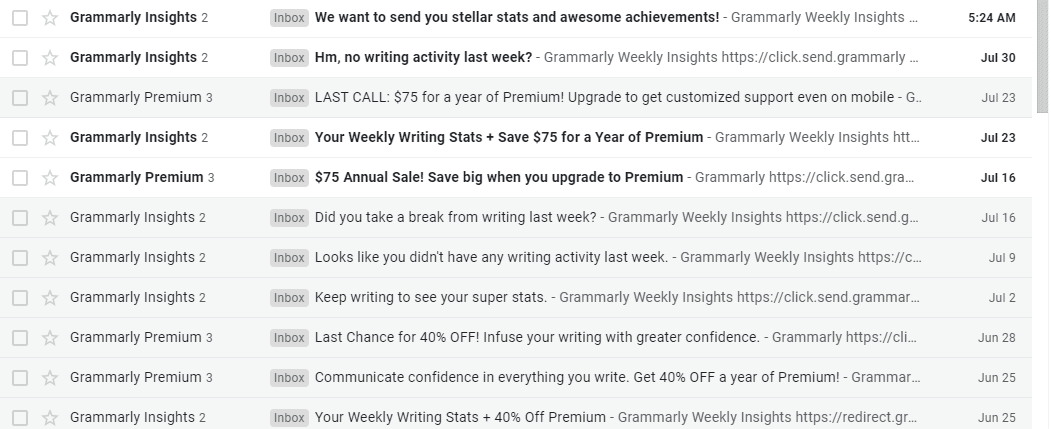Star the '$75 Annual Sale' email
Image resolution: width=1051 pixels, height=429 pixels.
[x=50, y=178]
